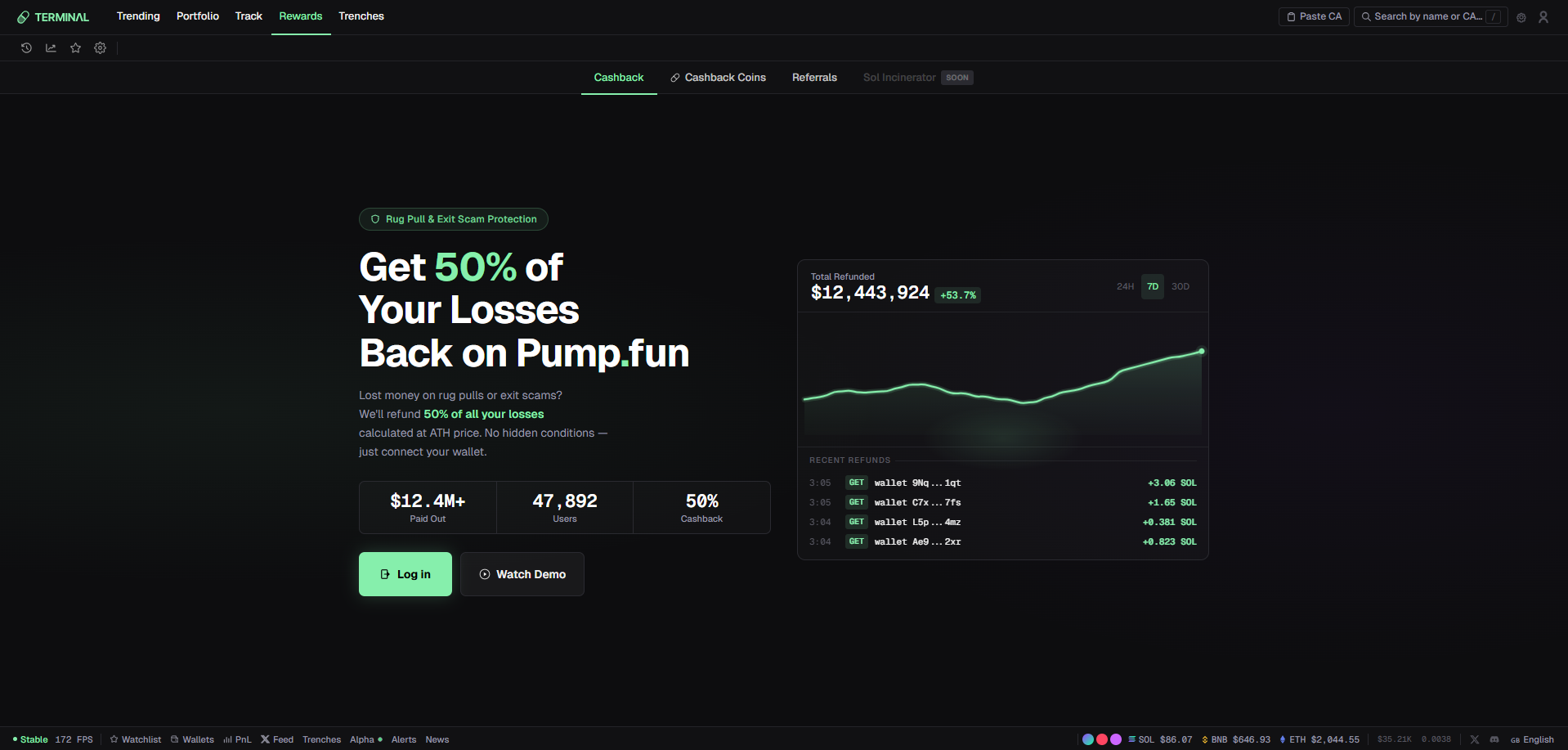
Task: Open the history clock icon
Action: click(x=26, y=48)
